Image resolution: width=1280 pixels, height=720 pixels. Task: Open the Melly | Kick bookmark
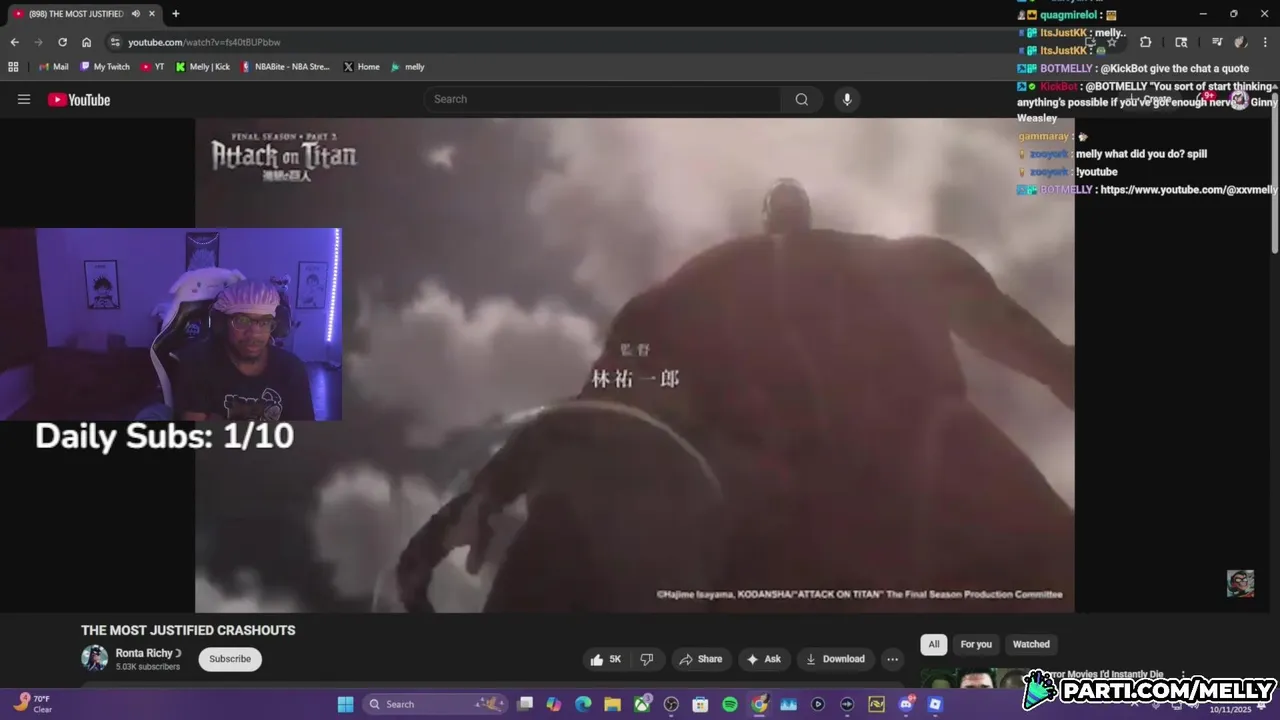click(x=203, y=67)
